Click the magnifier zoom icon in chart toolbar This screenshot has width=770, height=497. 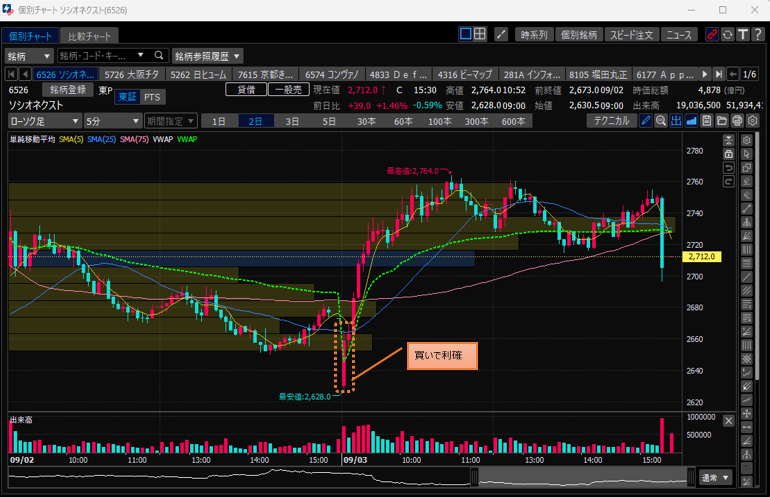(x=661, y=121)
